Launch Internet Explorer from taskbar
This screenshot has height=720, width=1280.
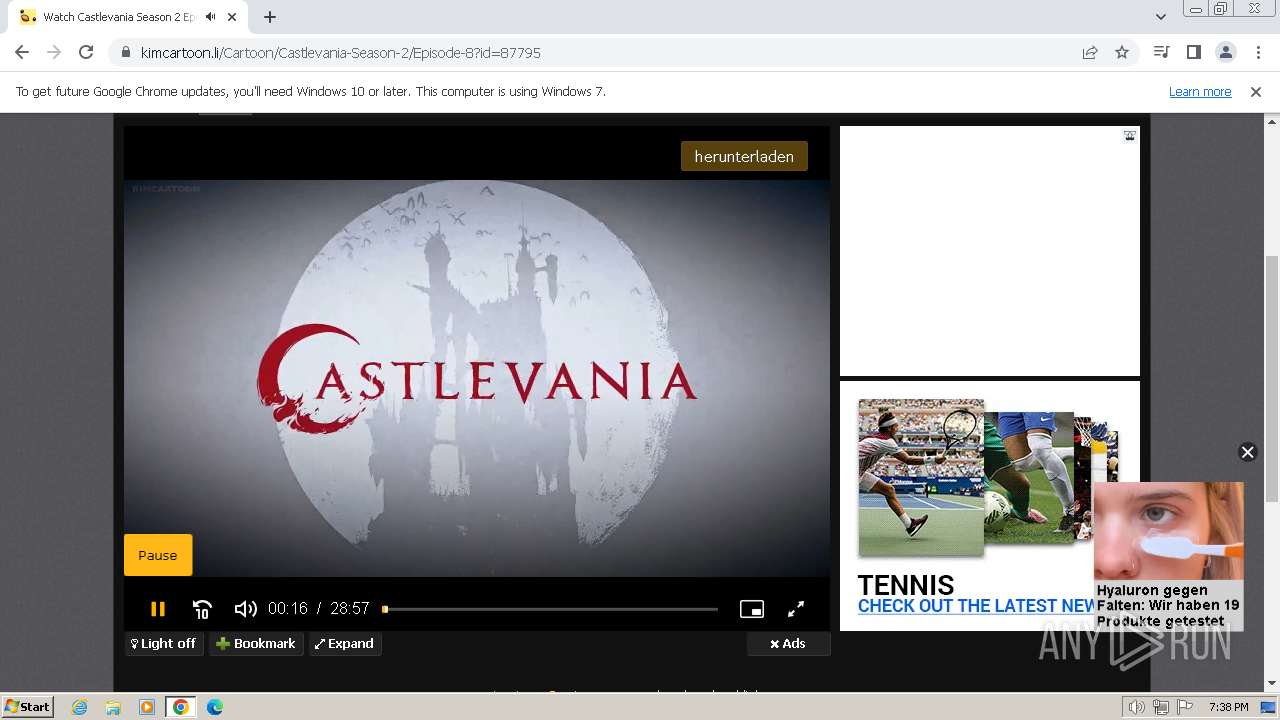click(79, 707)
